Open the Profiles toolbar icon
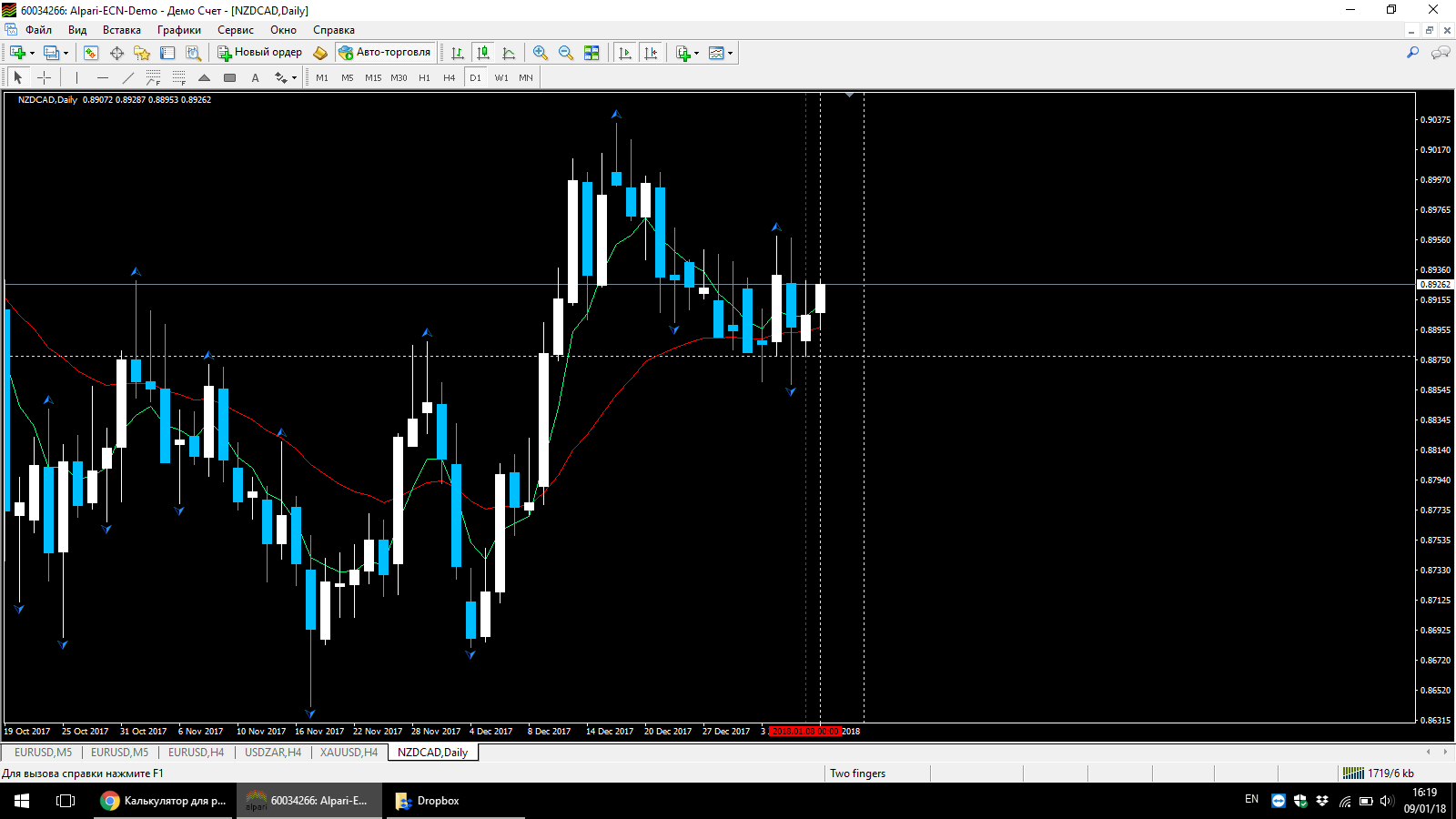Image resolution: width=1456 pixels, height=819 pixels. [52, 53]
